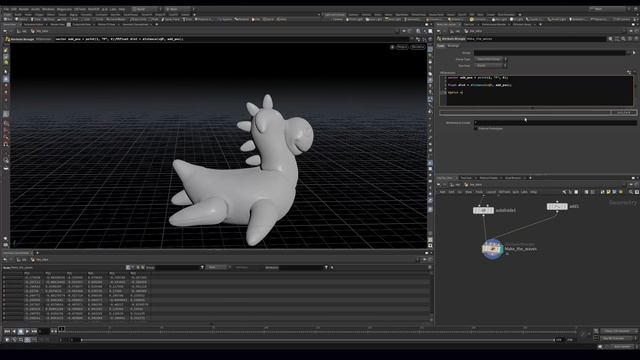
Task: Focus the Attributes to Create field
Action: [x=555, y=122]
